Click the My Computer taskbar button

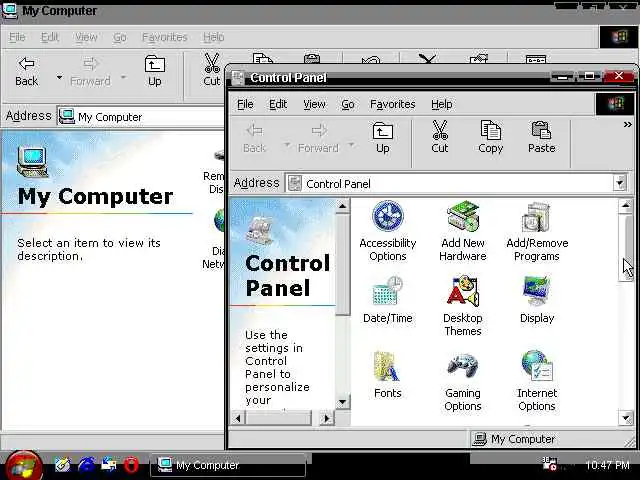click(x=228, y=465)
